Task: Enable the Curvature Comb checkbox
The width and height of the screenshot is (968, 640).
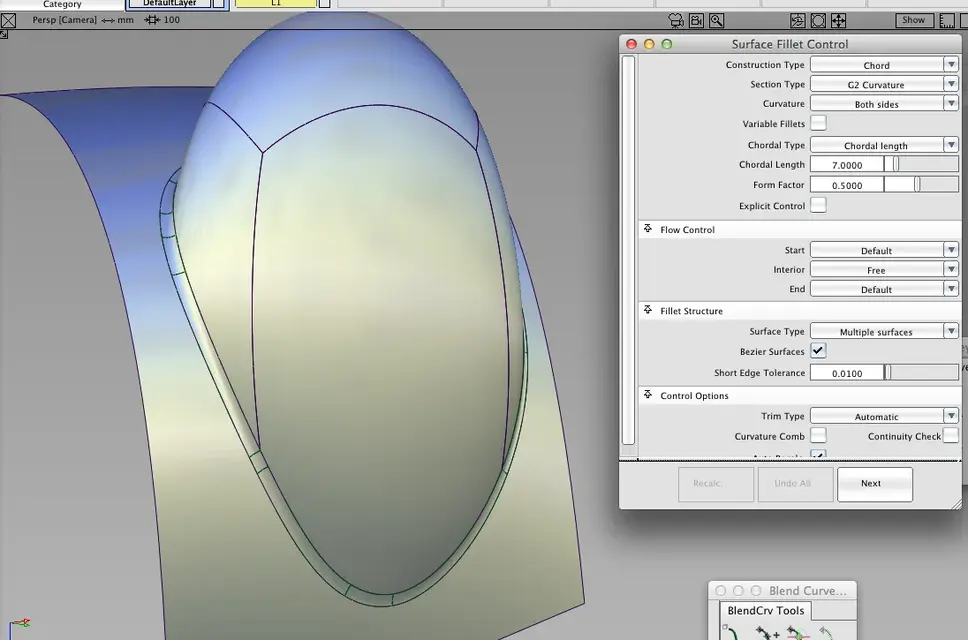Action: [818, 436]
